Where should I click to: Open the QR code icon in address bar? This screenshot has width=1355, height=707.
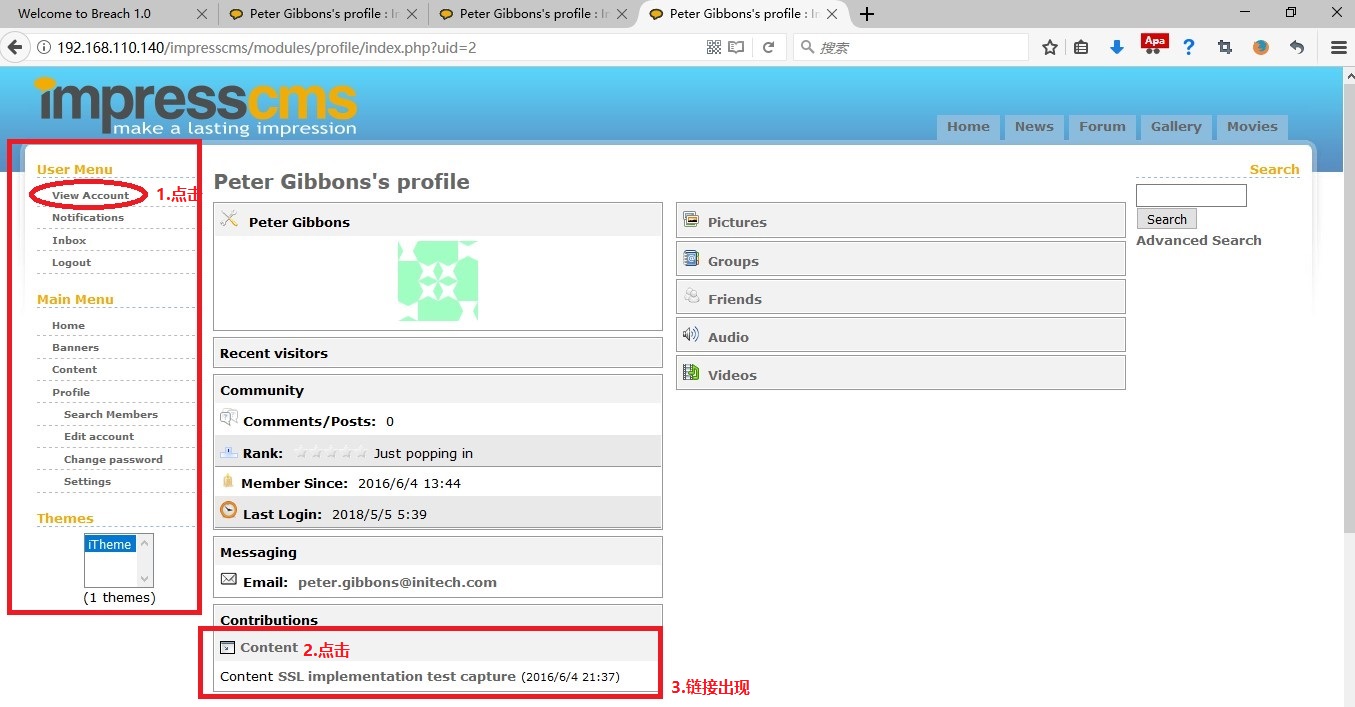pyautogui.click(x=714, y=47)
